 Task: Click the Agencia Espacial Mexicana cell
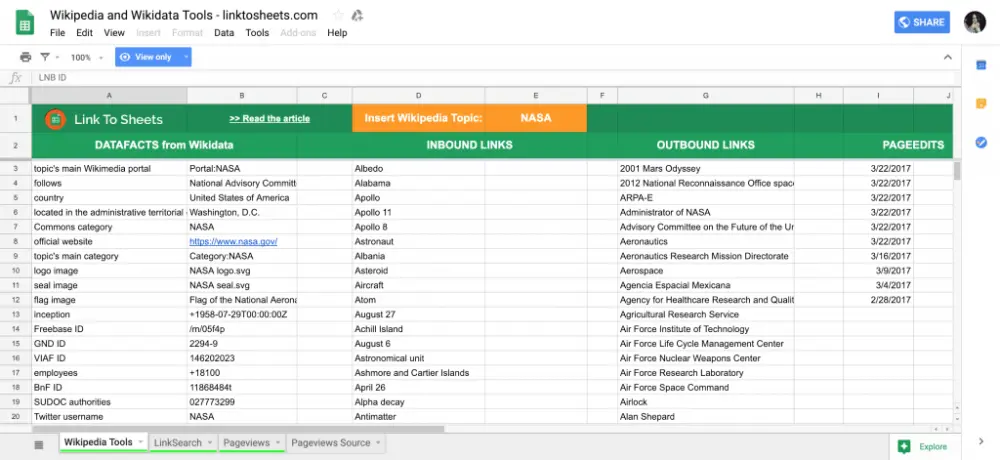[705, 285]
